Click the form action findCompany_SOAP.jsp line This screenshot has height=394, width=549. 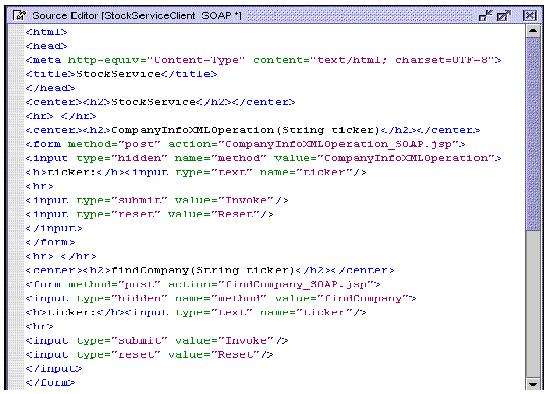click(x=203, y=284)
